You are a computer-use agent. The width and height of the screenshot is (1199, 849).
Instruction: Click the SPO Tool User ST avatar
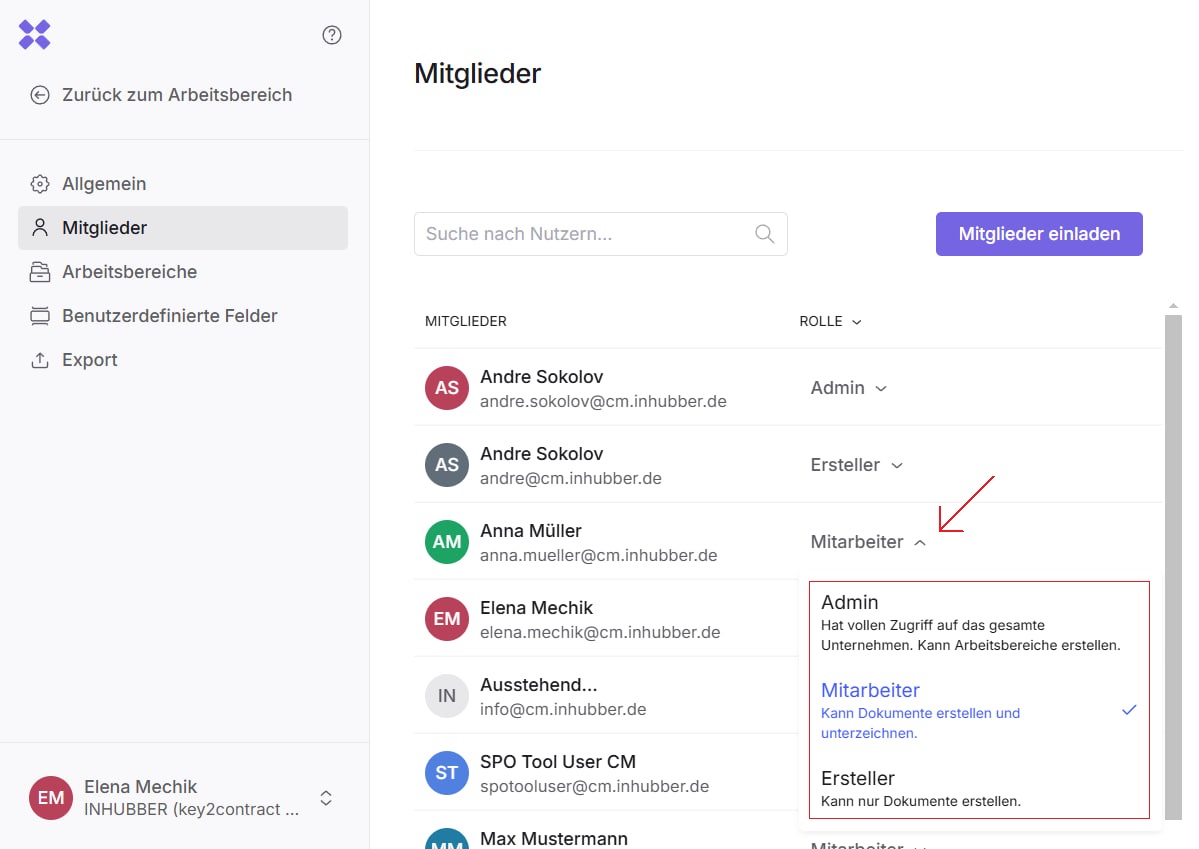point(447,773)
